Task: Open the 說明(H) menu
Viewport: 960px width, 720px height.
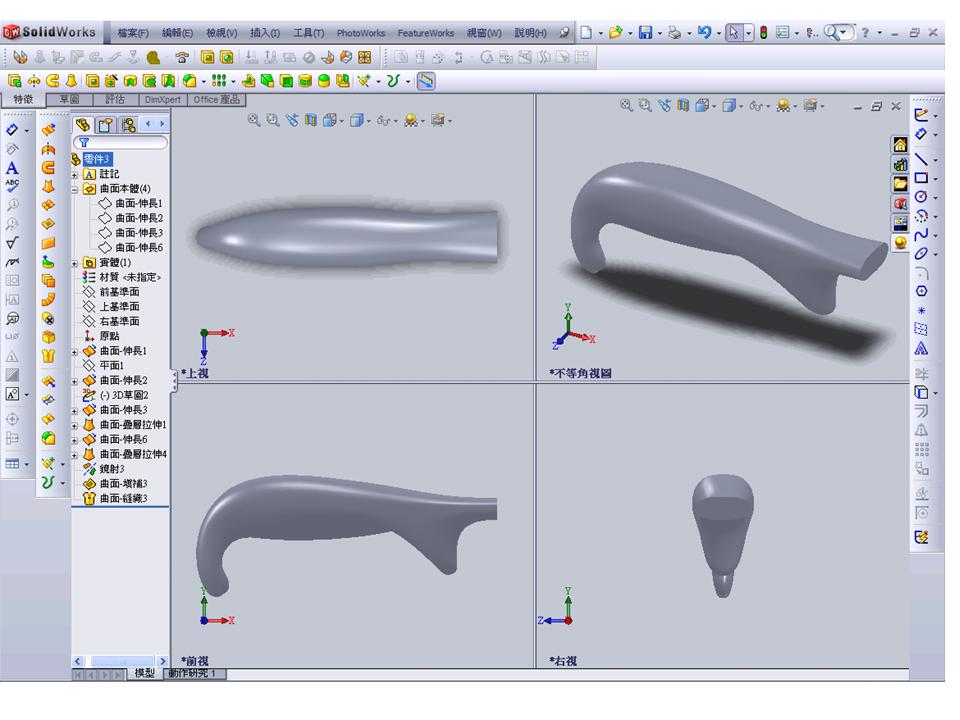Action: click(530, 33)
